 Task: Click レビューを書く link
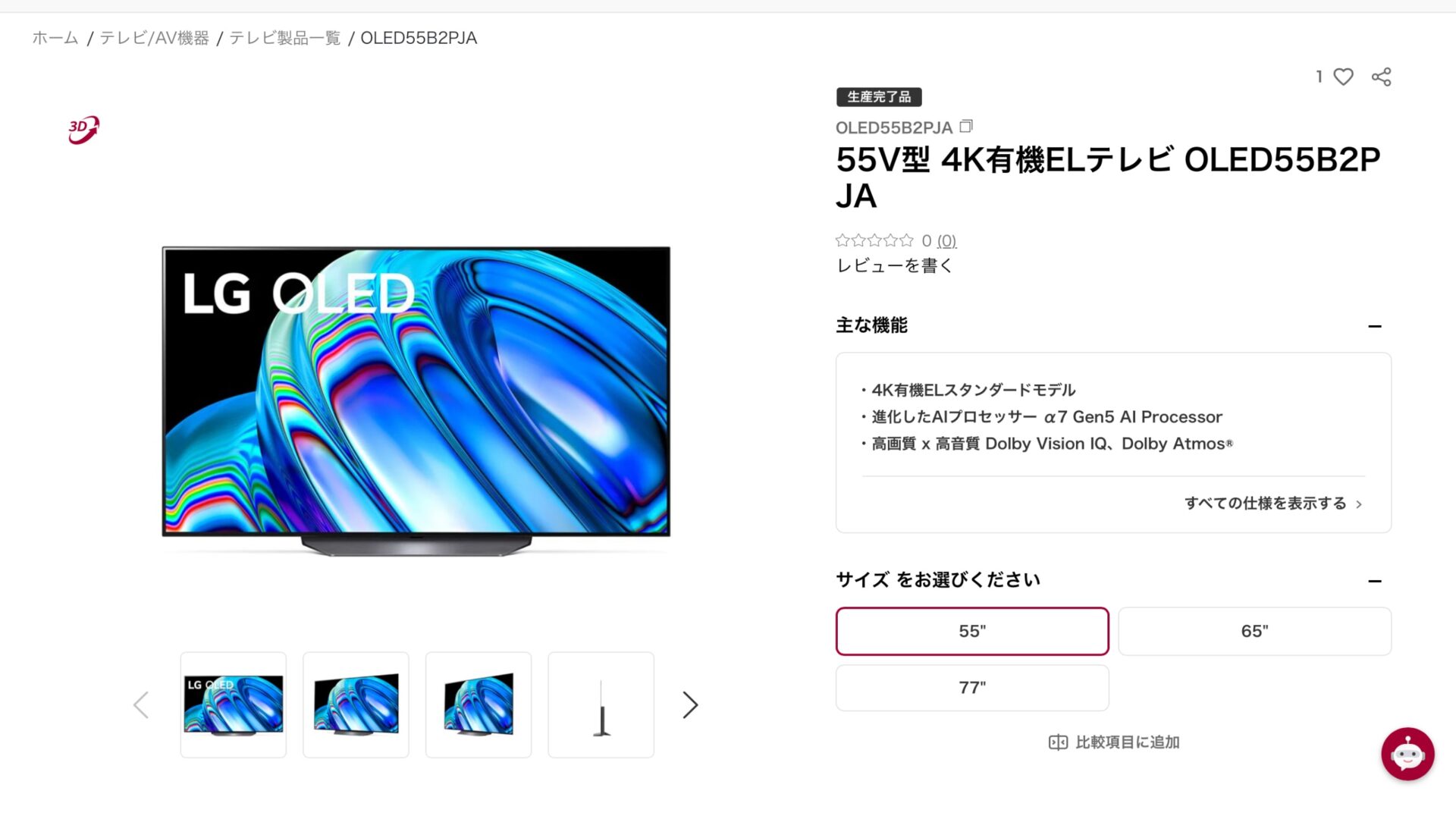(x=895, y=265)
